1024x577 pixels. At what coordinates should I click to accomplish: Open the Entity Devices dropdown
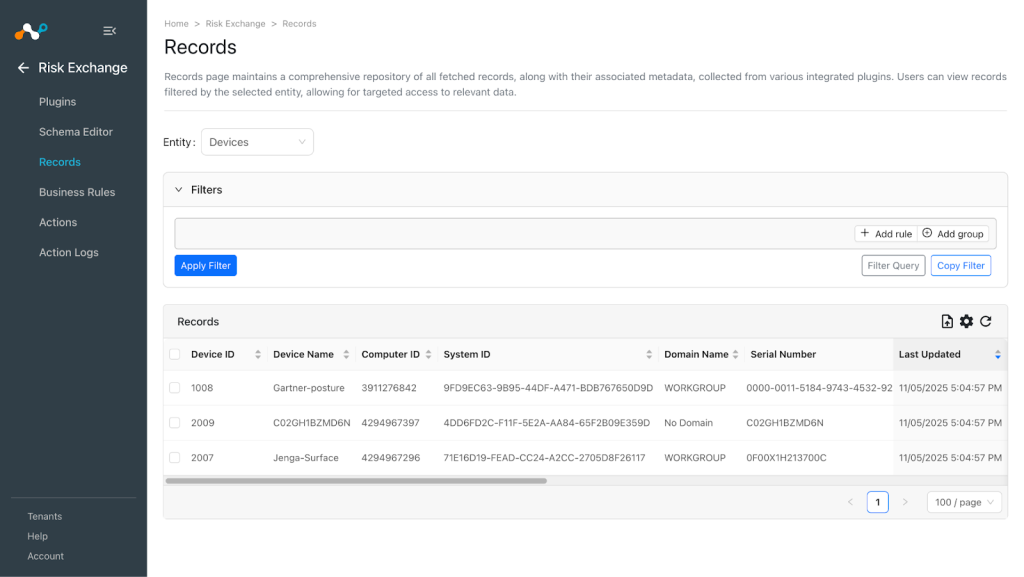tap(257, 142)
